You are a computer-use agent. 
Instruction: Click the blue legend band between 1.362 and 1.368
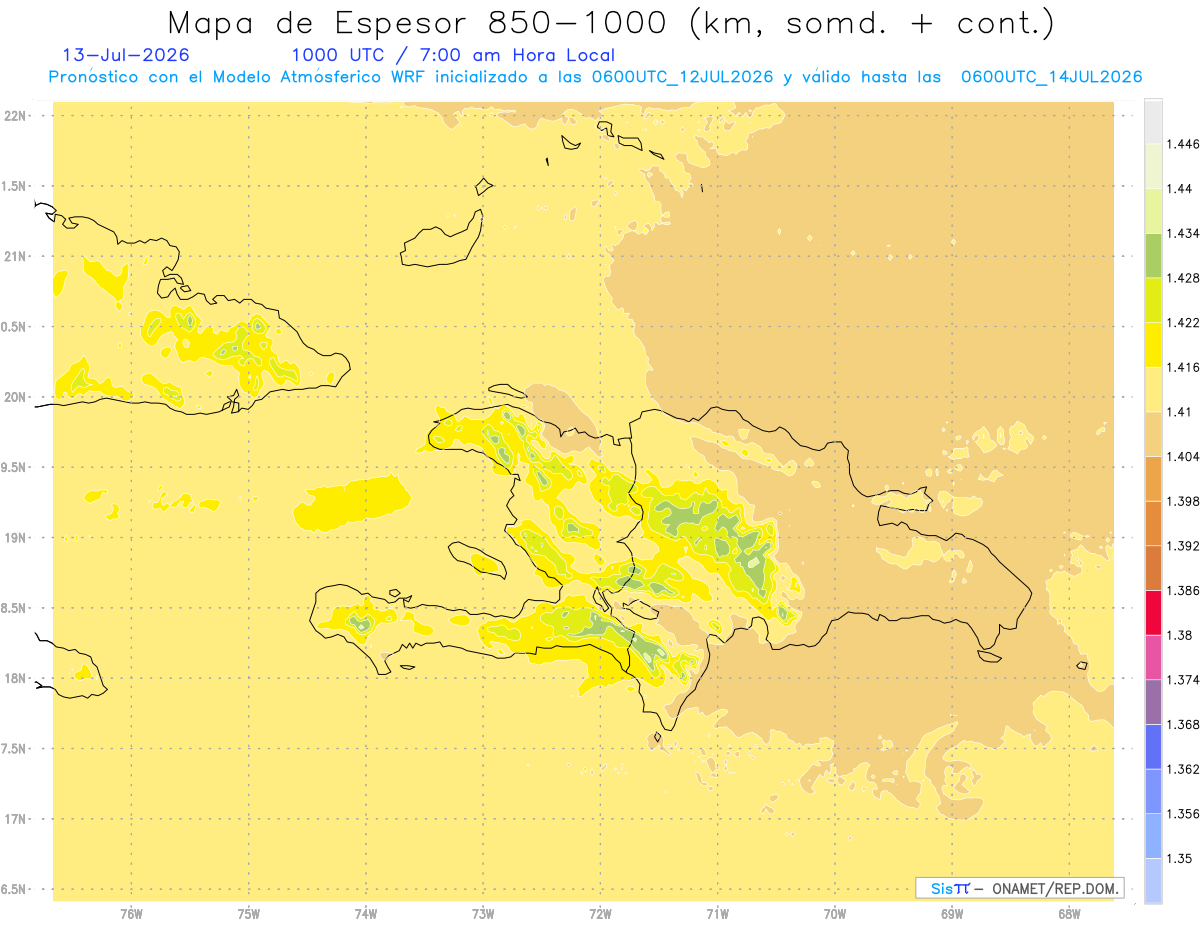[1153, 746]
